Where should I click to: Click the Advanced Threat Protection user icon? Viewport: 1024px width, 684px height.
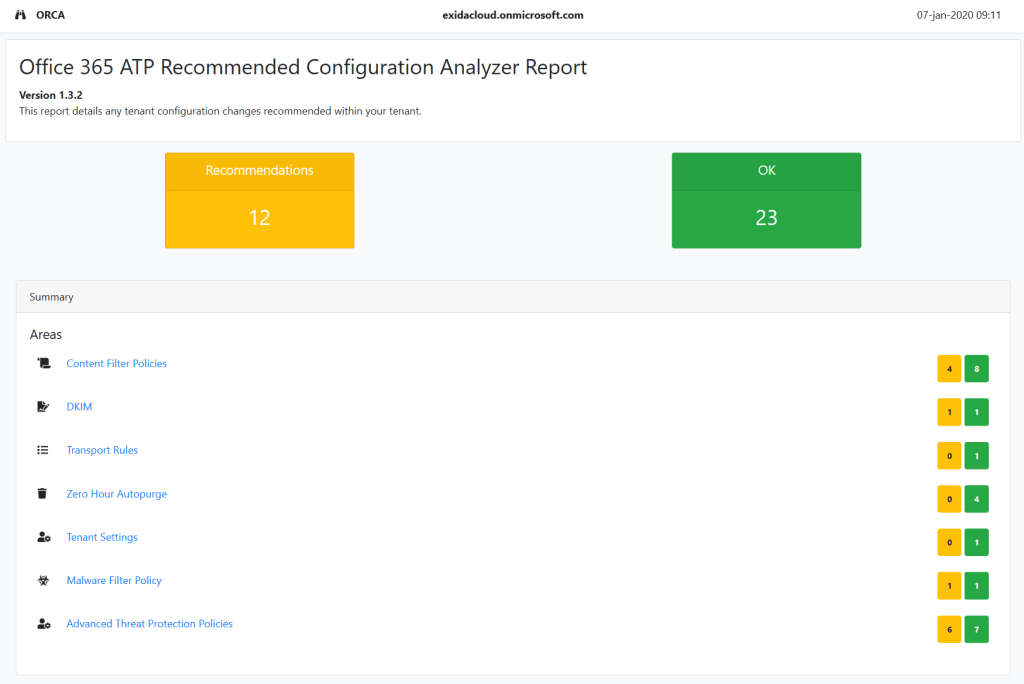(44, 623)
